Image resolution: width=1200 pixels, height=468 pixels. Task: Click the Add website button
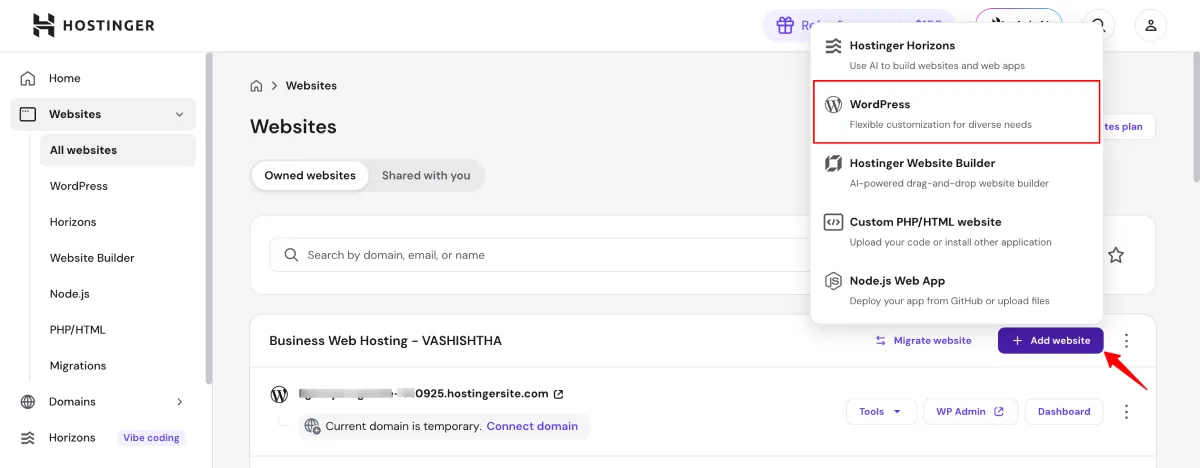[1051, 341]
